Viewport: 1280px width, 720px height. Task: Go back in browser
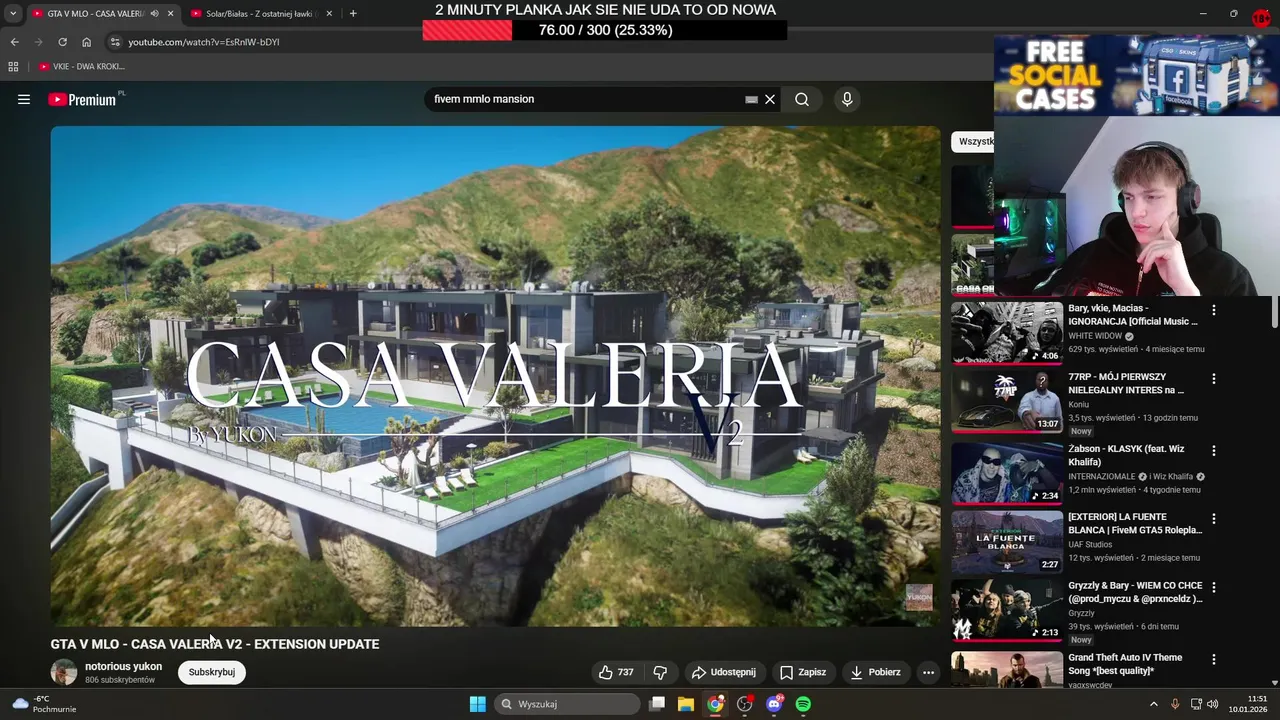coord(14,42)
